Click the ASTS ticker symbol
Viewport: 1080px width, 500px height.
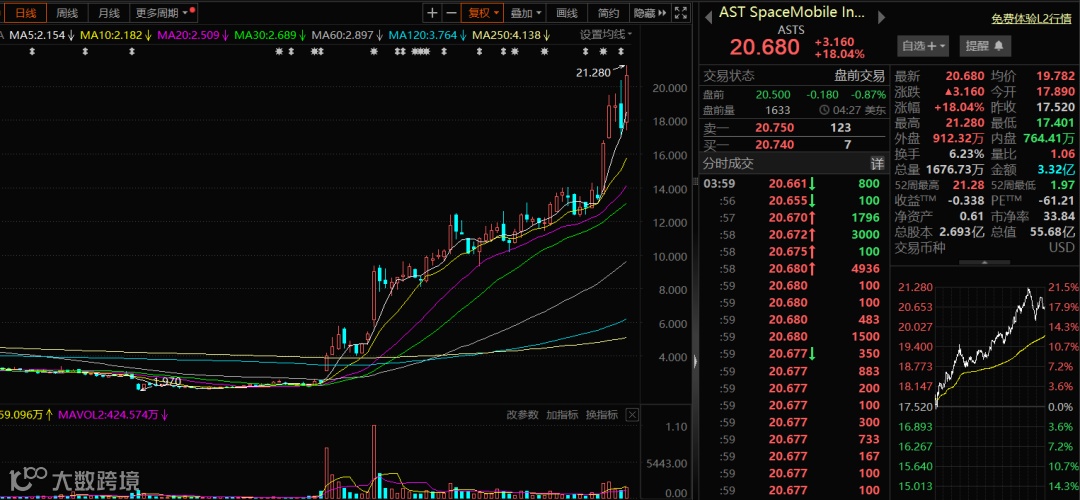pyautogui.click(x=791, y=30)
